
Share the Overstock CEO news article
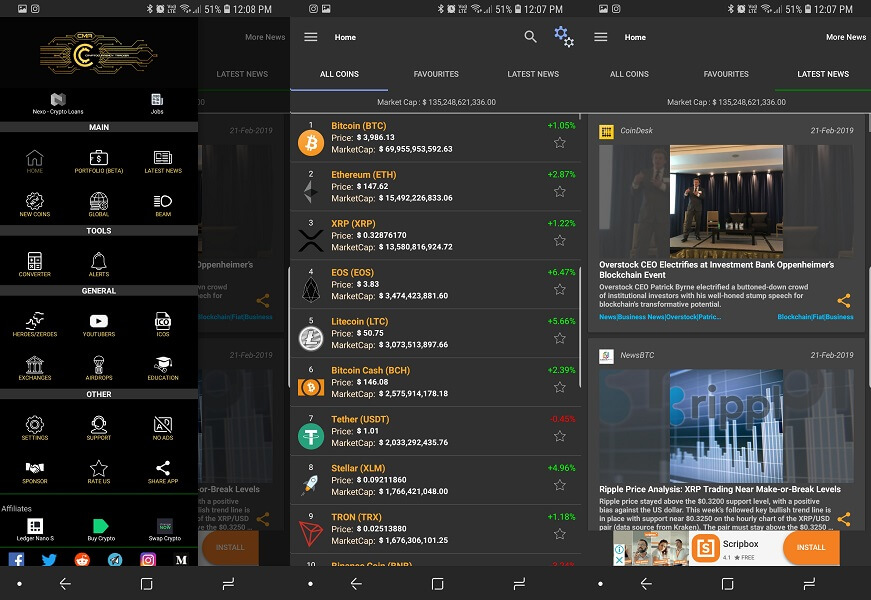844,300
